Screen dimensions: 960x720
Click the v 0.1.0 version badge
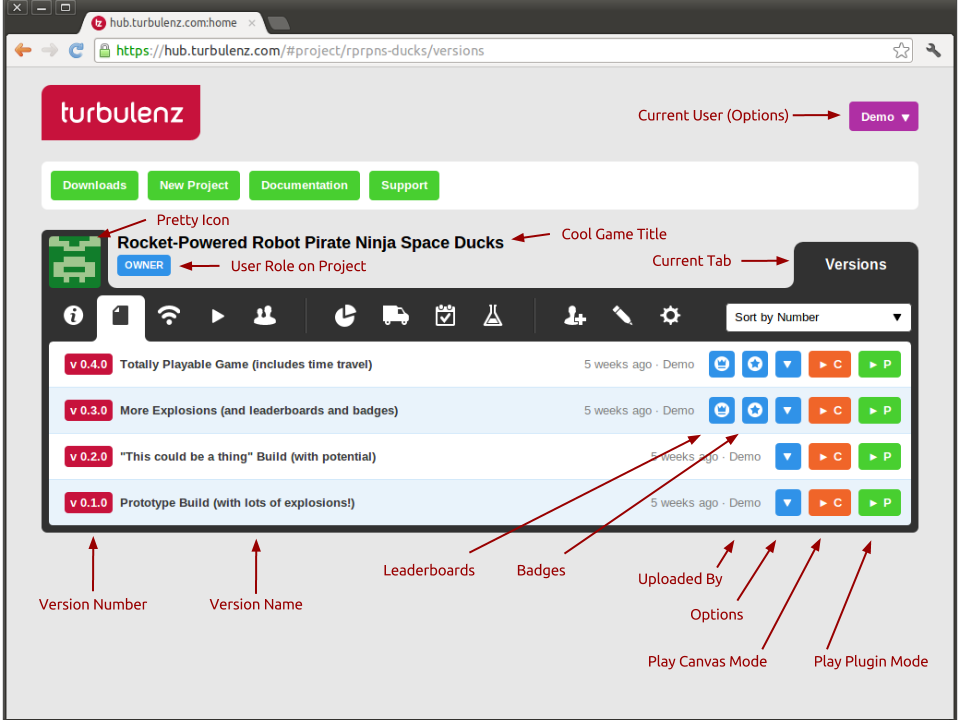(x=88, y=503)
